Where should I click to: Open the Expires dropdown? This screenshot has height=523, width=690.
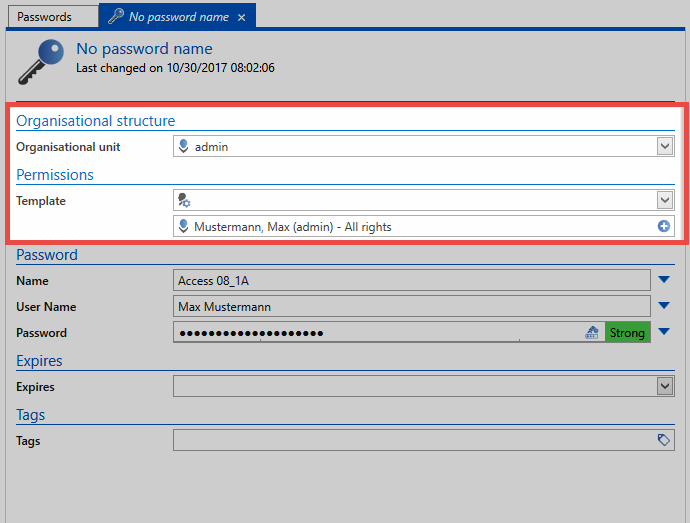point(664,387)
